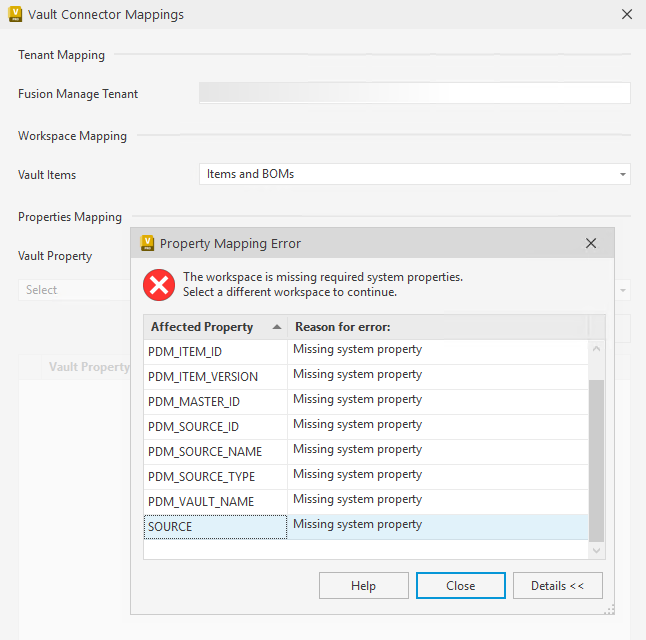
Task: Click the SOURCE property cell
Action: tap(215, 527)
